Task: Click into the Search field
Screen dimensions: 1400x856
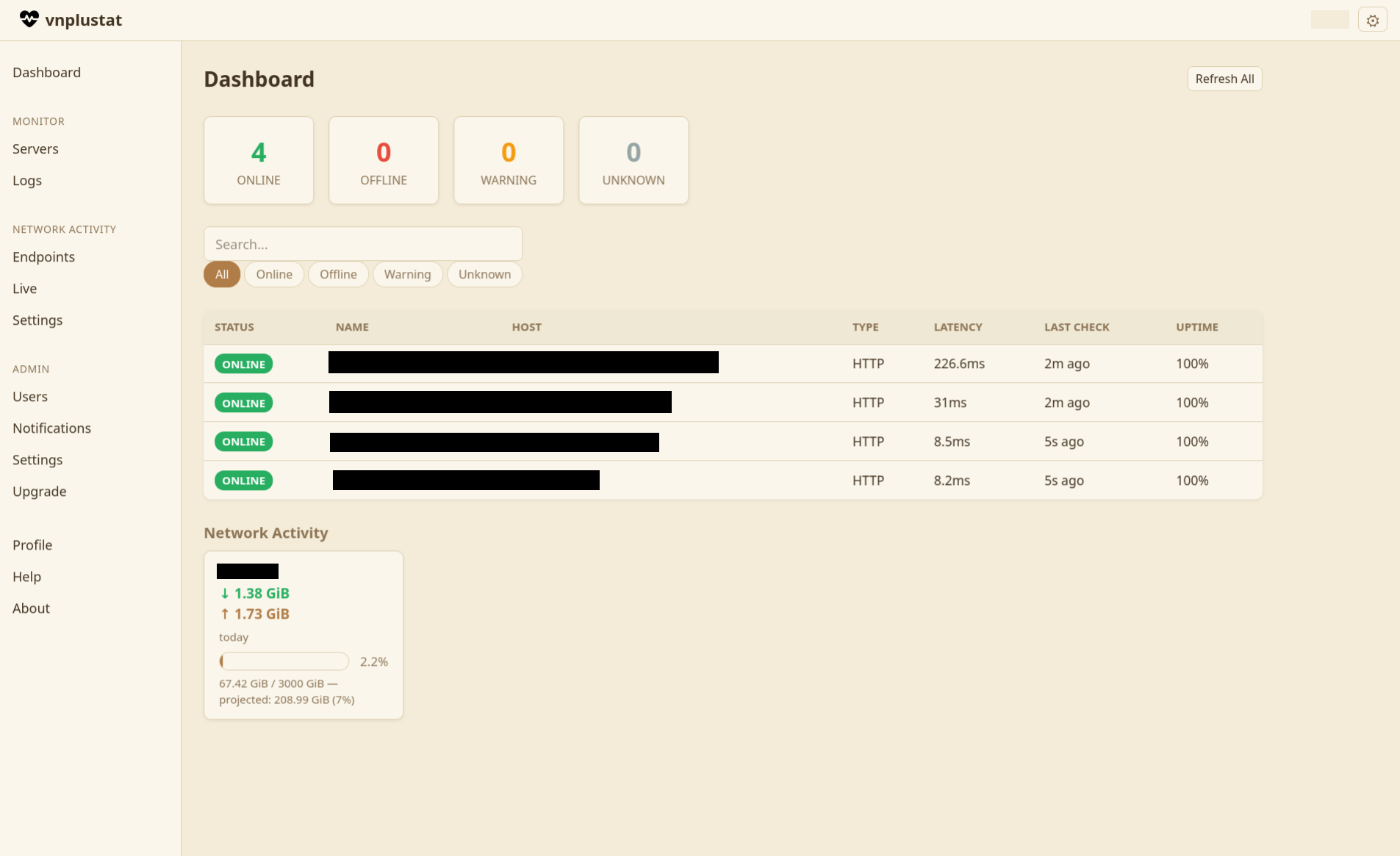Action: (362, 244)
